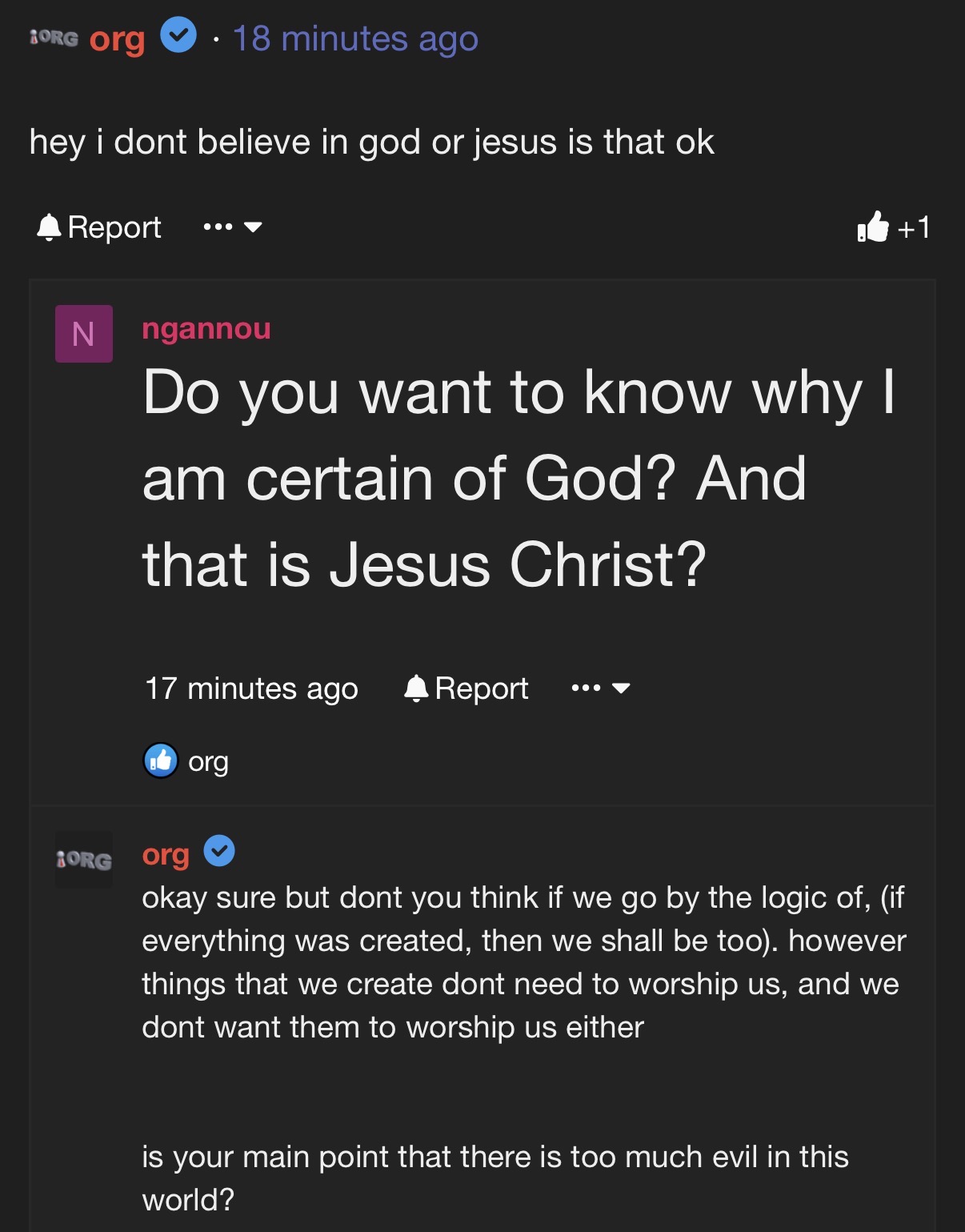Click the thumbs-up icon on the top post
This screenshot has height=1232, width=965.
873,227
